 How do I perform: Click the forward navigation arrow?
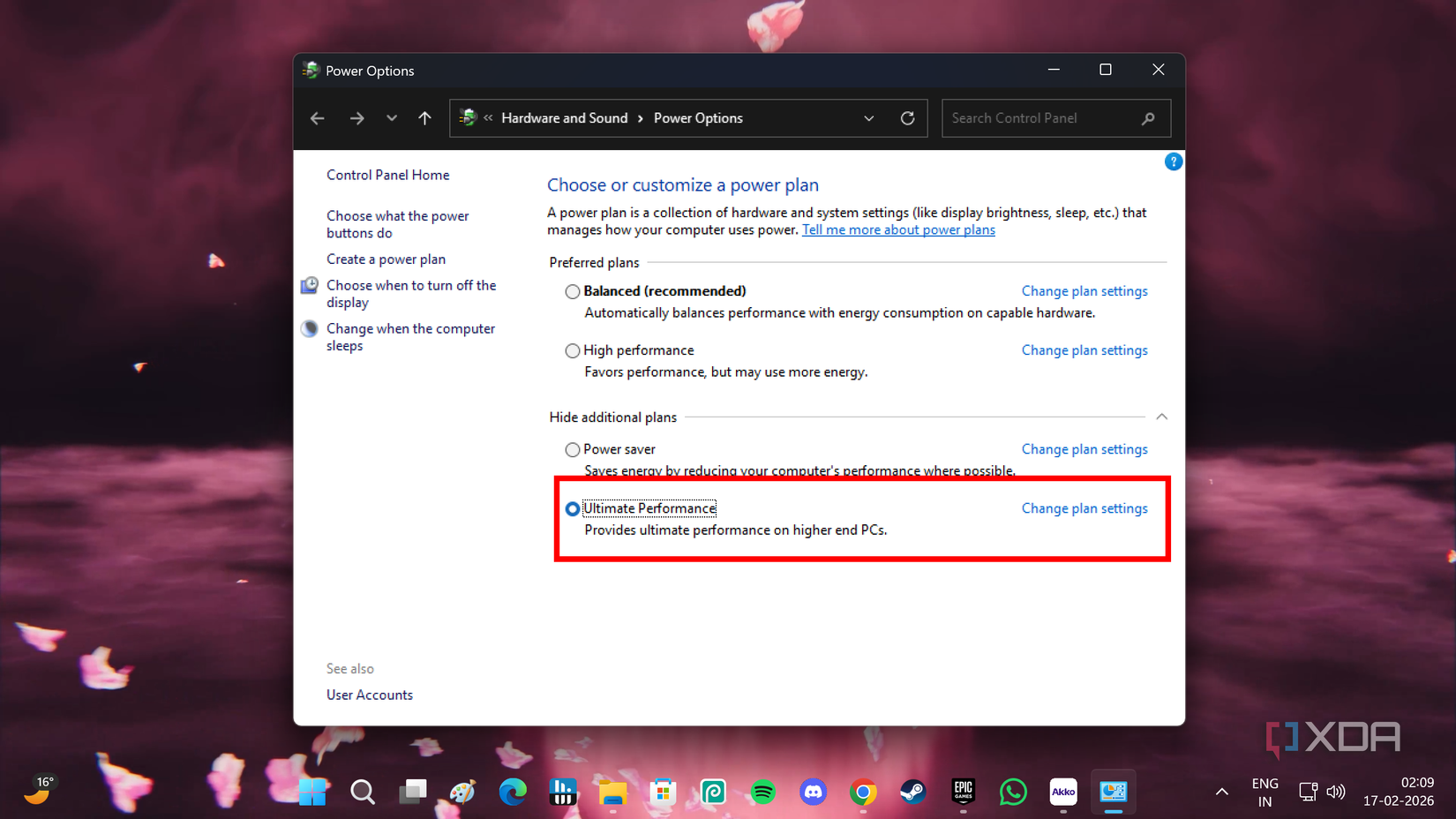[356, 118]
